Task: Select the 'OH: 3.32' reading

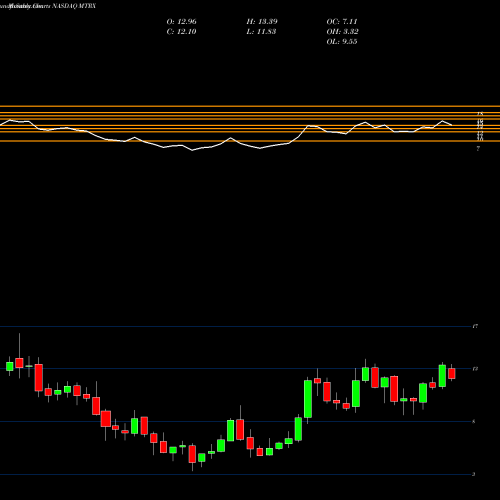Action: coord(342,32)
